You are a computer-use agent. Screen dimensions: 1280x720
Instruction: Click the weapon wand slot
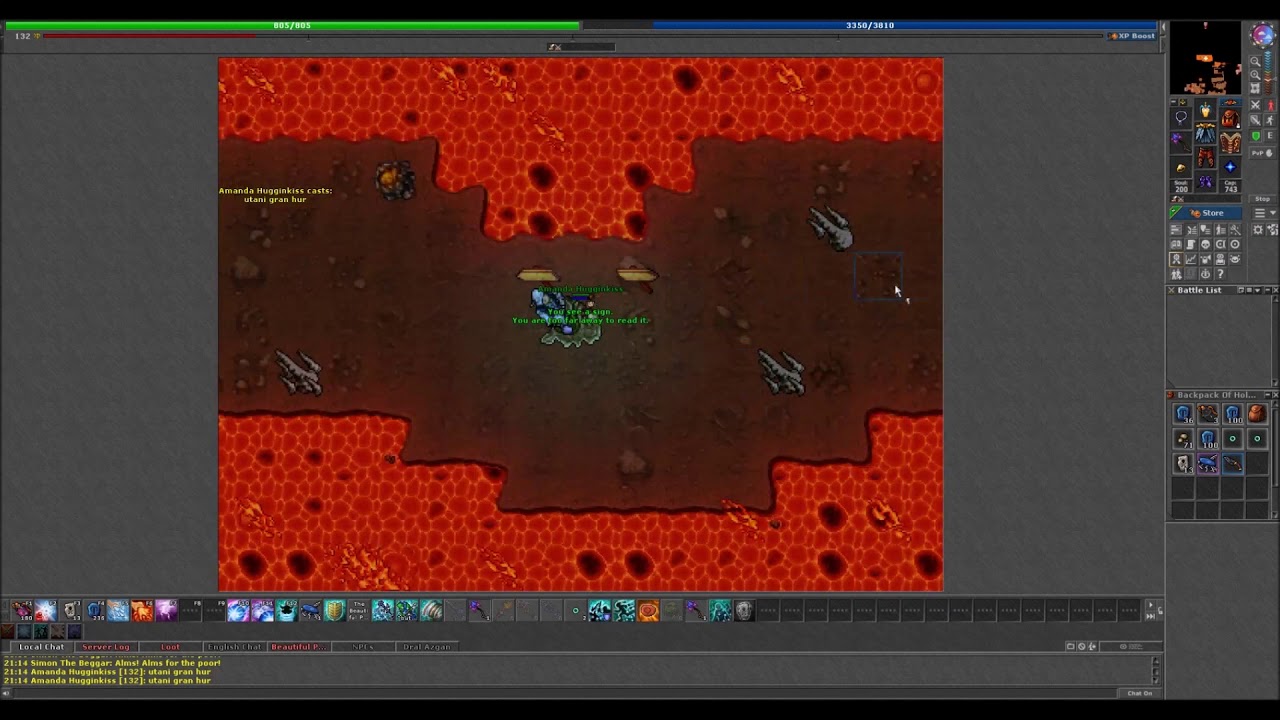(x=1181, y=142)
